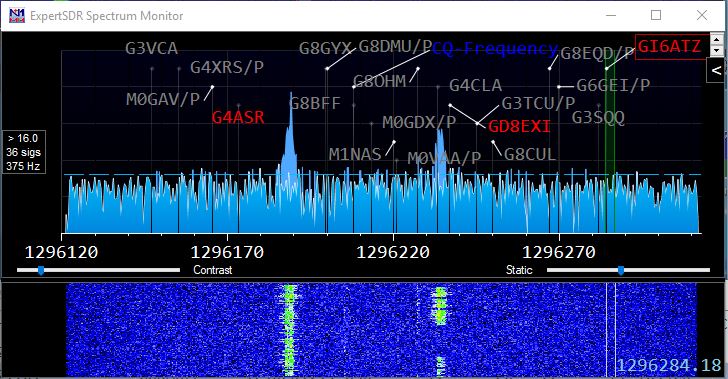Click the G4ASR red callsign label
Screen dimensions: 728x379
[x=238, y=117]
